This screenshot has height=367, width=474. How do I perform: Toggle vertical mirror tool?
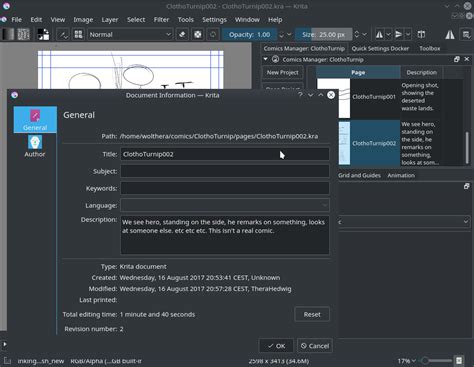(399, 34)
